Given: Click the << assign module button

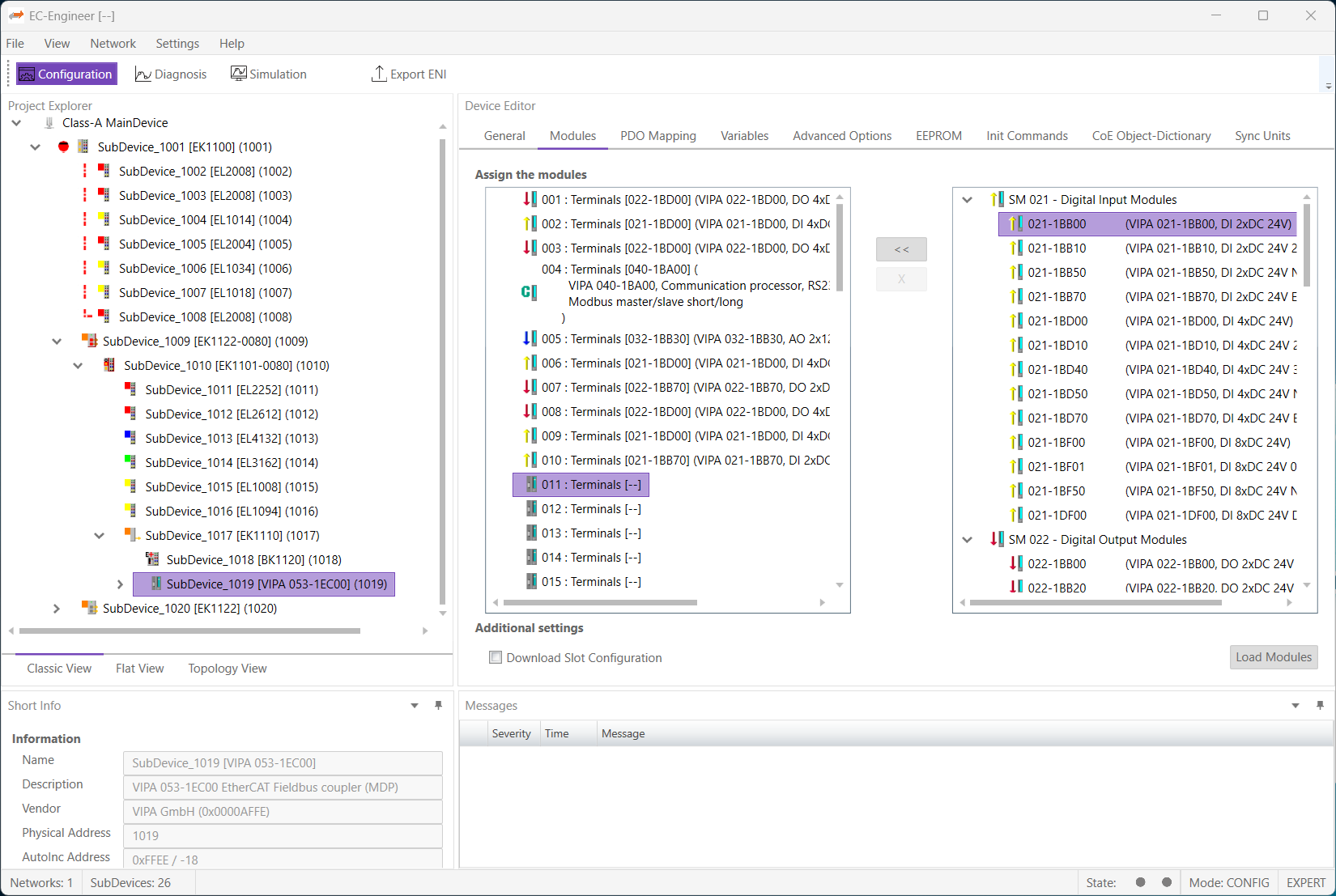Looking at the screenshot, I should tap(900, 248).
